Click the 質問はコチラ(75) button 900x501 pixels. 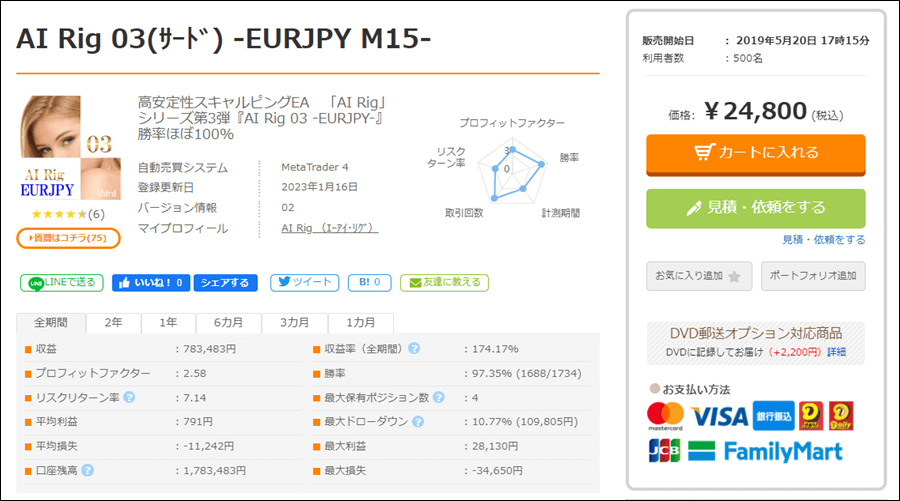tap(68, 238)
